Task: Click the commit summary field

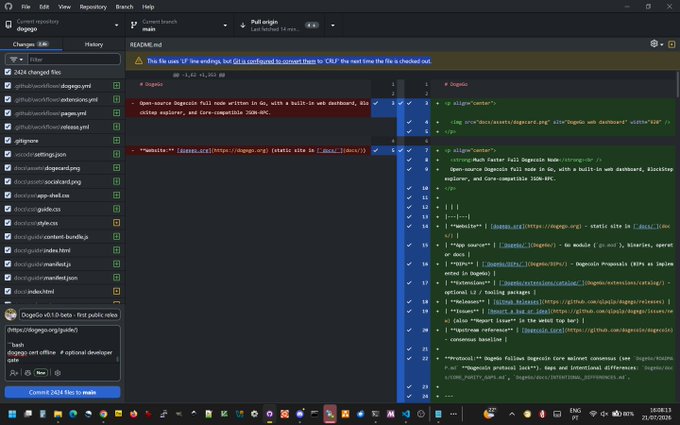Action: click(x=70, y=315)
